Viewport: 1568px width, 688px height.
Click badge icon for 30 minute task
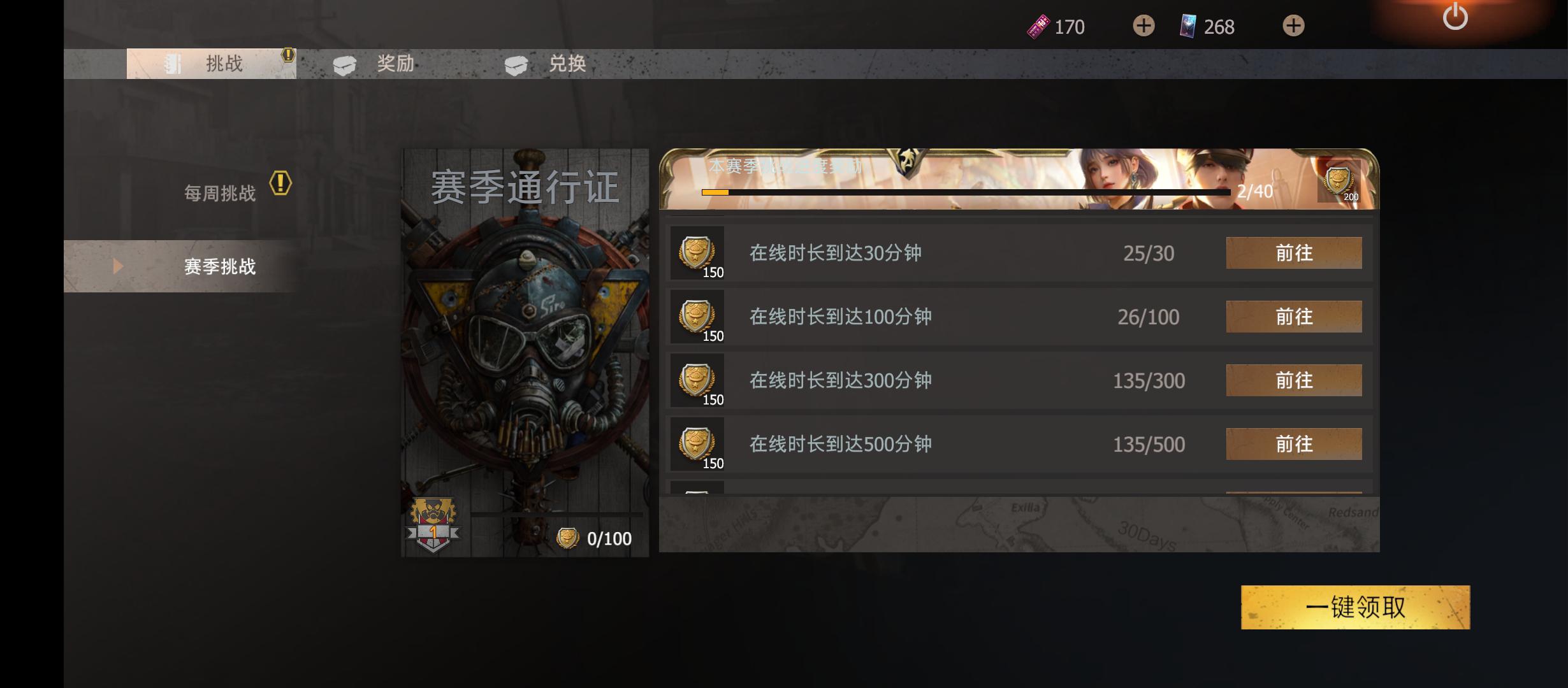pos(697,253)
